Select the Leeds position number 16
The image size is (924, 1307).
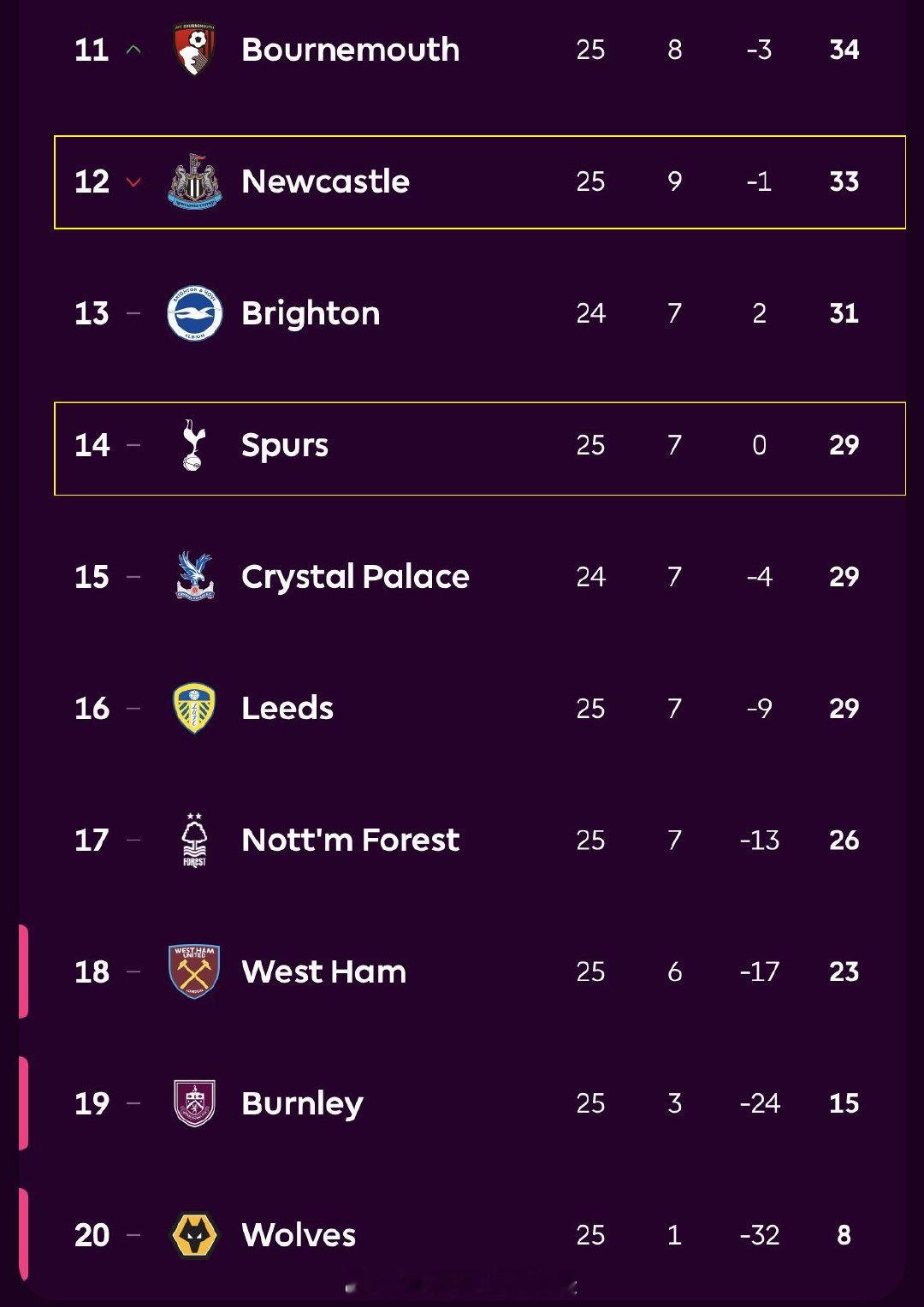[92, 709]
